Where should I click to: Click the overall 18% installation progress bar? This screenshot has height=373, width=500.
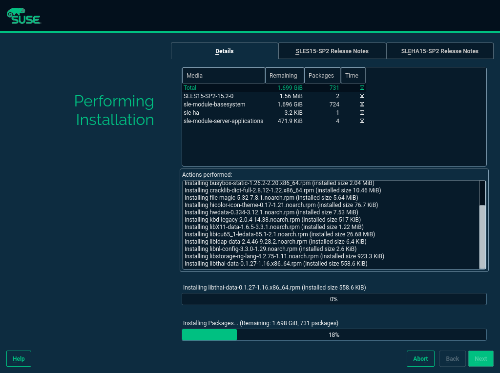point(334,335)
